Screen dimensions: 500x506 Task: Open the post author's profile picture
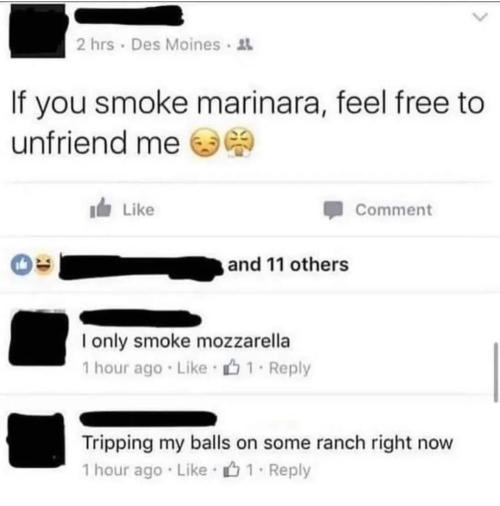[38, 31]
